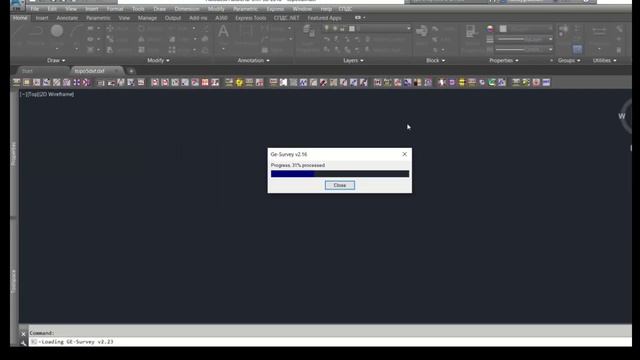Switch to the Featured Apps ribbon tab
640x360 pixels.
pos(324,18)
